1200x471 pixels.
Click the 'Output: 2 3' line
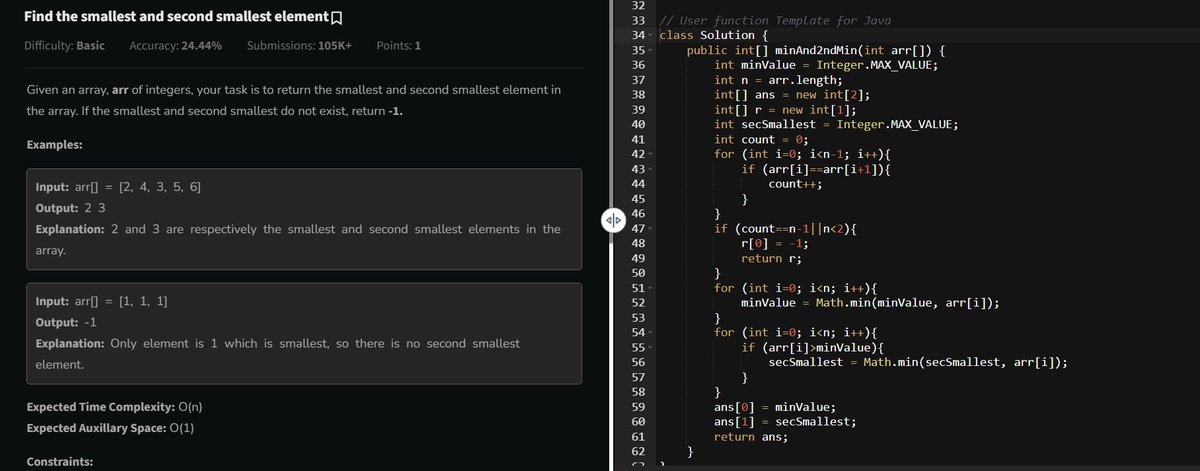[x=69, y=209]
